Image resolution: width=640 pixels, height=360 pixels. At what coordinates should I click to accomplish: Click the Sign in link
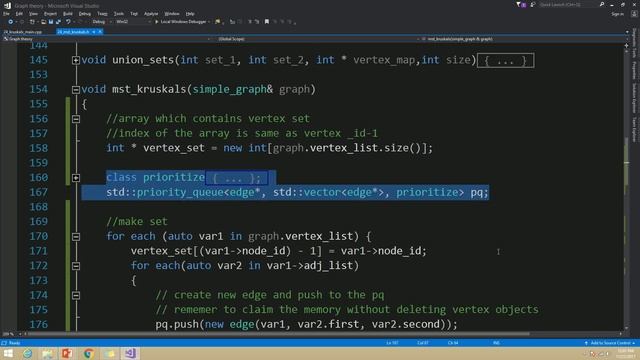click(617, 14)
